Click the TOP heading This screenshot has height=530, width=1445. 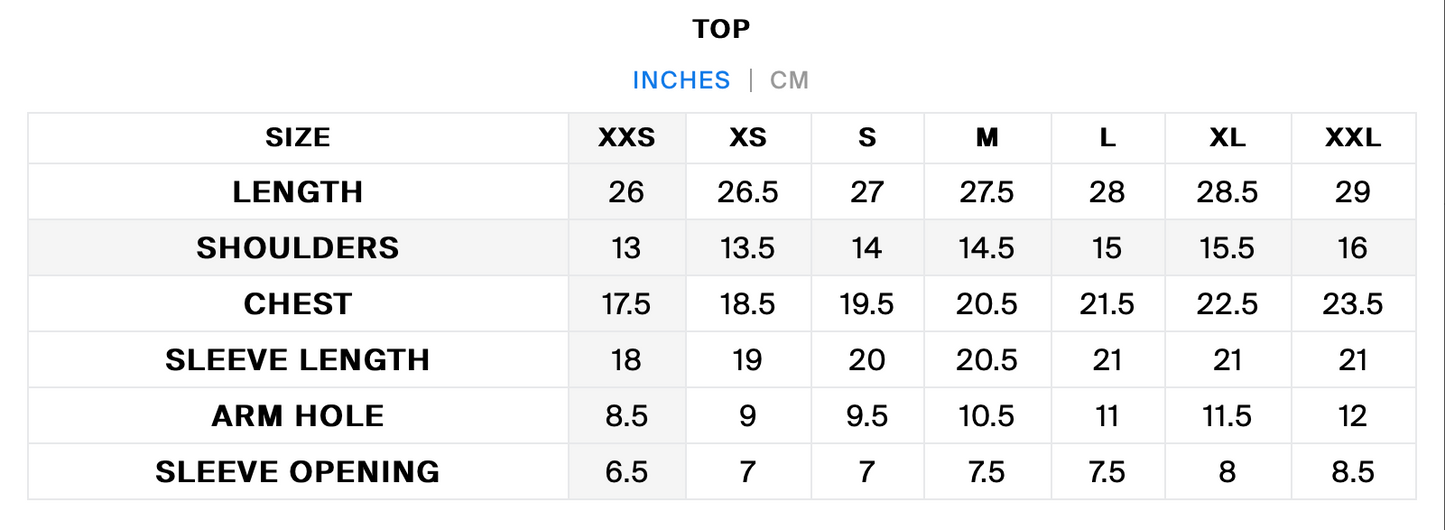click(x=721, y=29)
